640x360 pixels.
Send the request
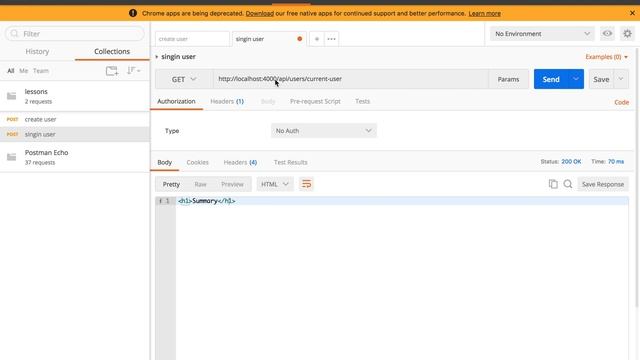[x=551, y=79]
